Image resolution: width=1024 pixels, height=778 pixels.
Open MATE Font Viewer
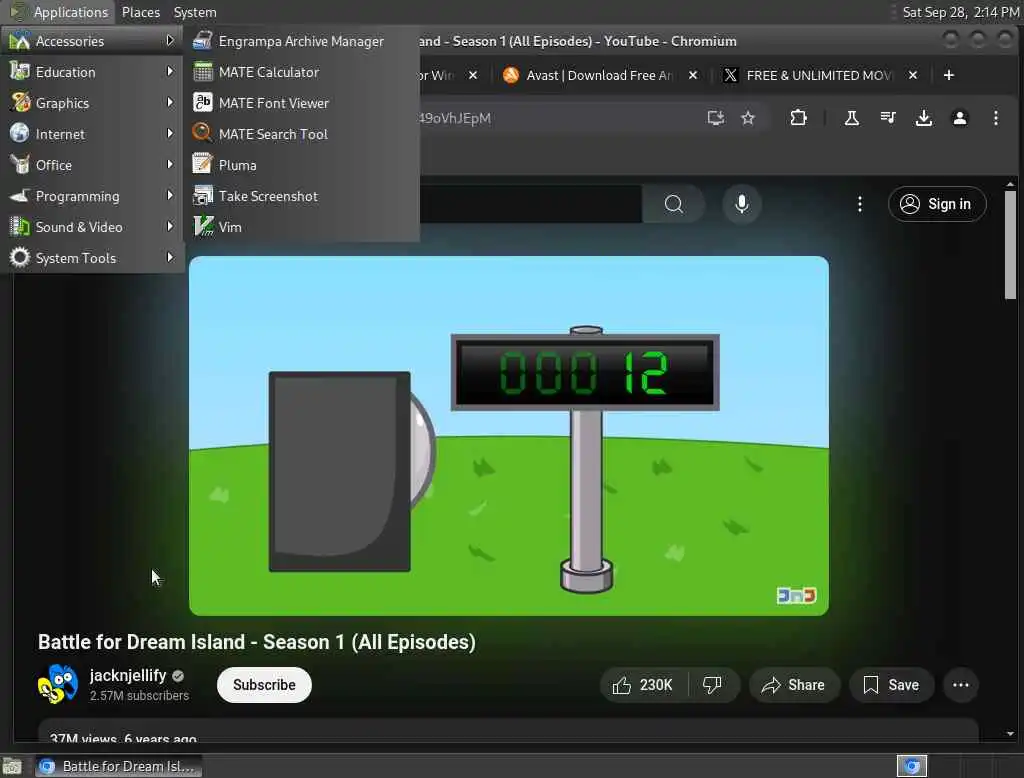[x=302, y=103]
